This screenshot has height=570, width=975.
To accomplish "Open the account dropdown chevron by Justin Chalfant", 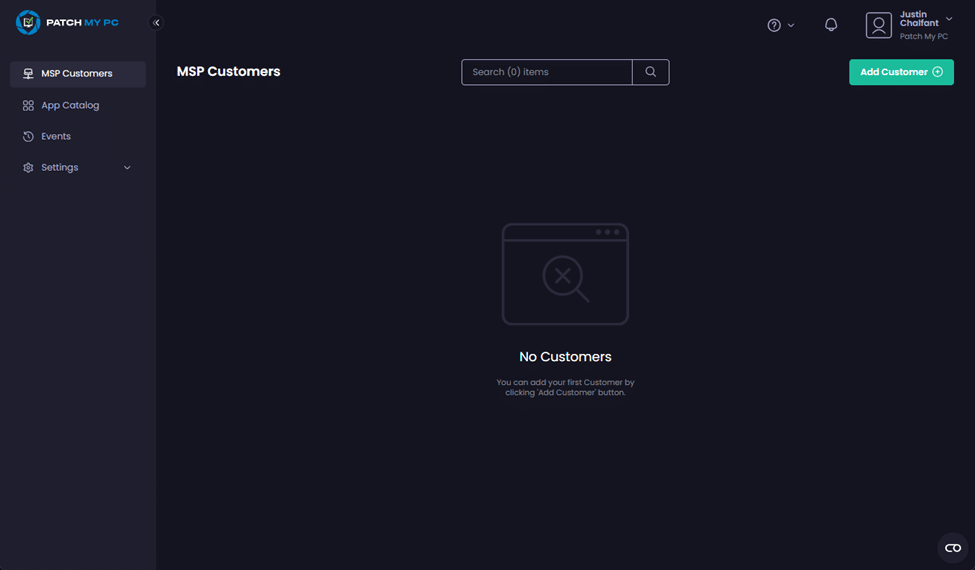I will pyautogui.click(x=949, y=19).
